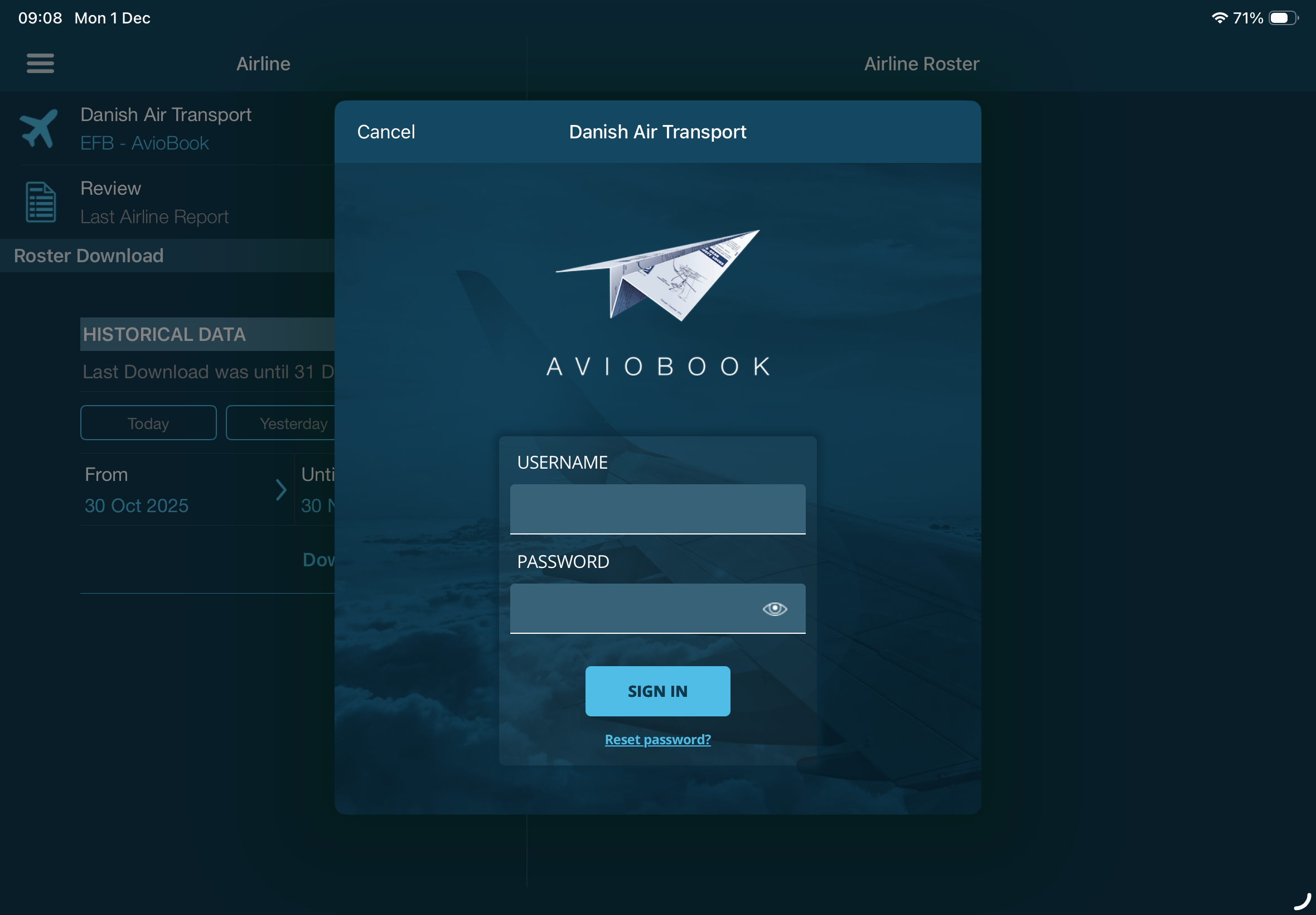The image size is (1316, 915).
Task: Tap the battery indicator icon
Action: [1283, 18]
